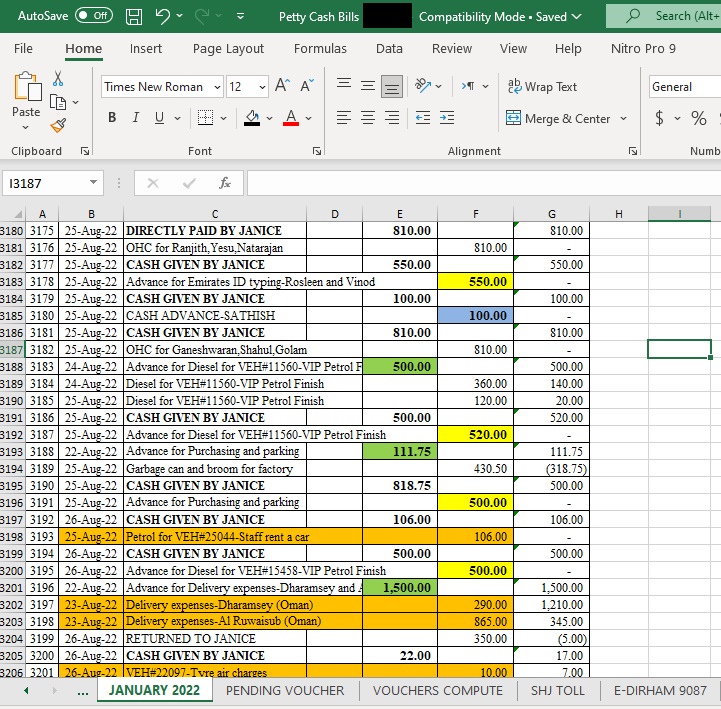Switch to Data ribbon tab
This screenshot has width=721, height=709.
tap(389, 49)
